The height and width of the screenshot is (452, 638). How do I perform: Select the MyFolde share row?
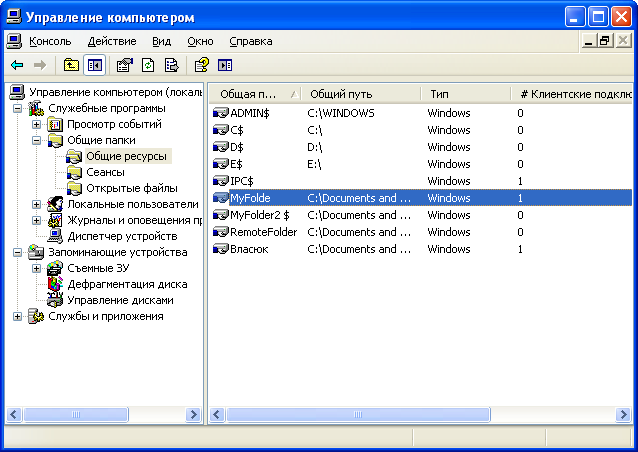point(422,198)
